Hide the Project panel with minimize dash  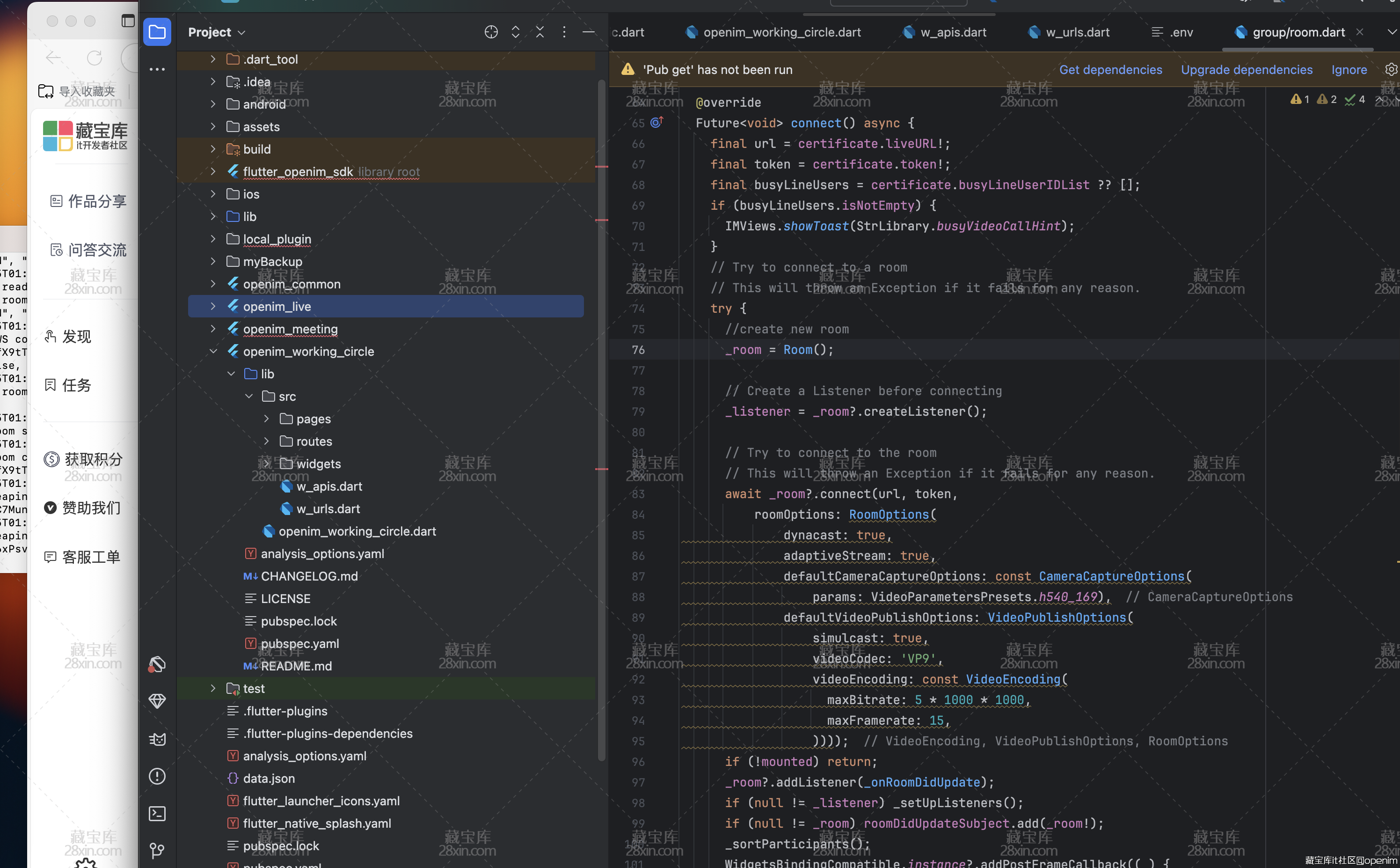pos(588,32)
